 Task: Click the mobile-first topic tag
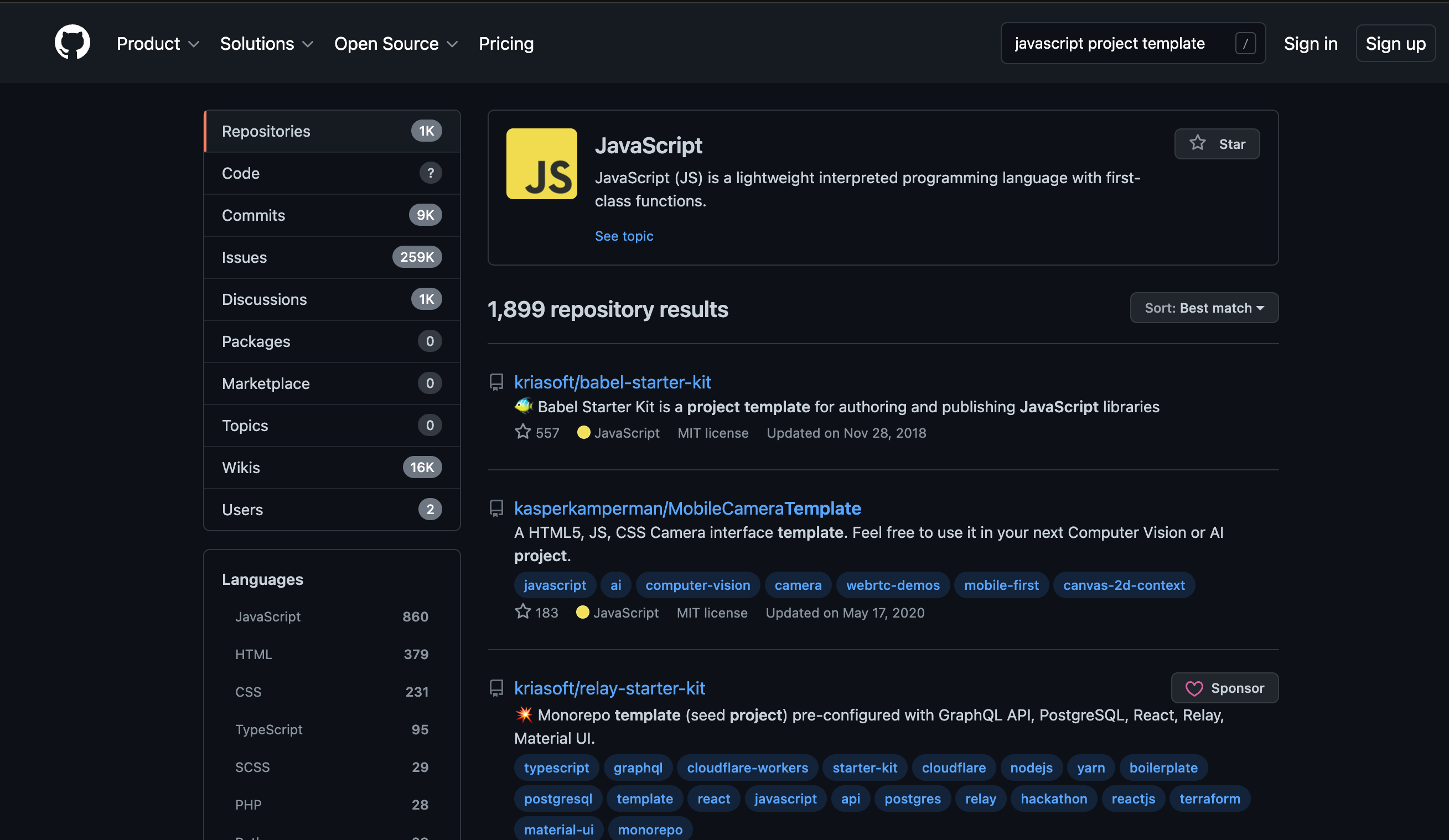1001,585
